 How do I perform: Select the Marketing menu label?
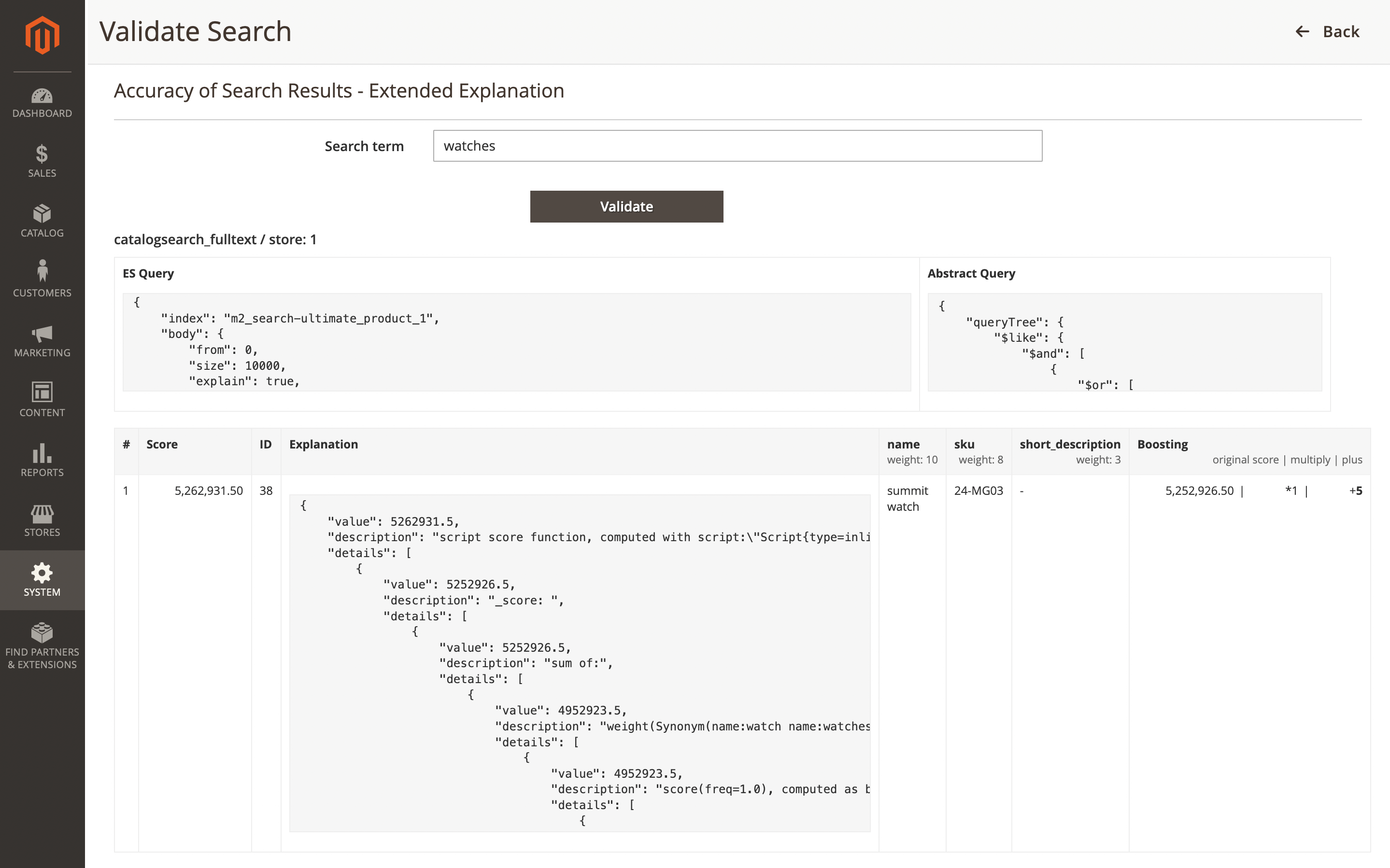click(x=42, y=353)
